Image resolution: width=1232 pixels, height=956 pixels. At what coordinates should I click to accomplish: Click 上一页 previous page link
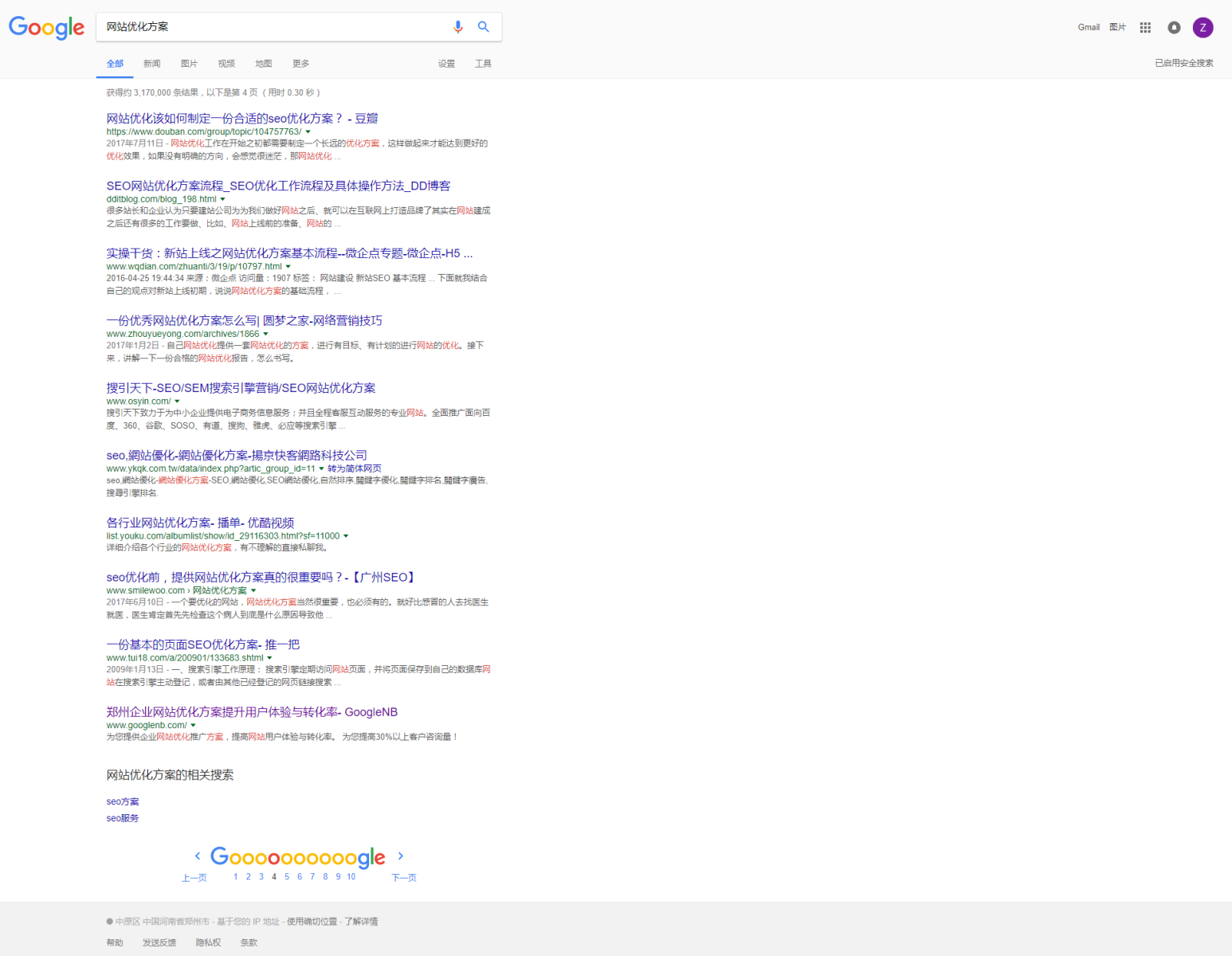pyautogui.click(x=194, y=878)
